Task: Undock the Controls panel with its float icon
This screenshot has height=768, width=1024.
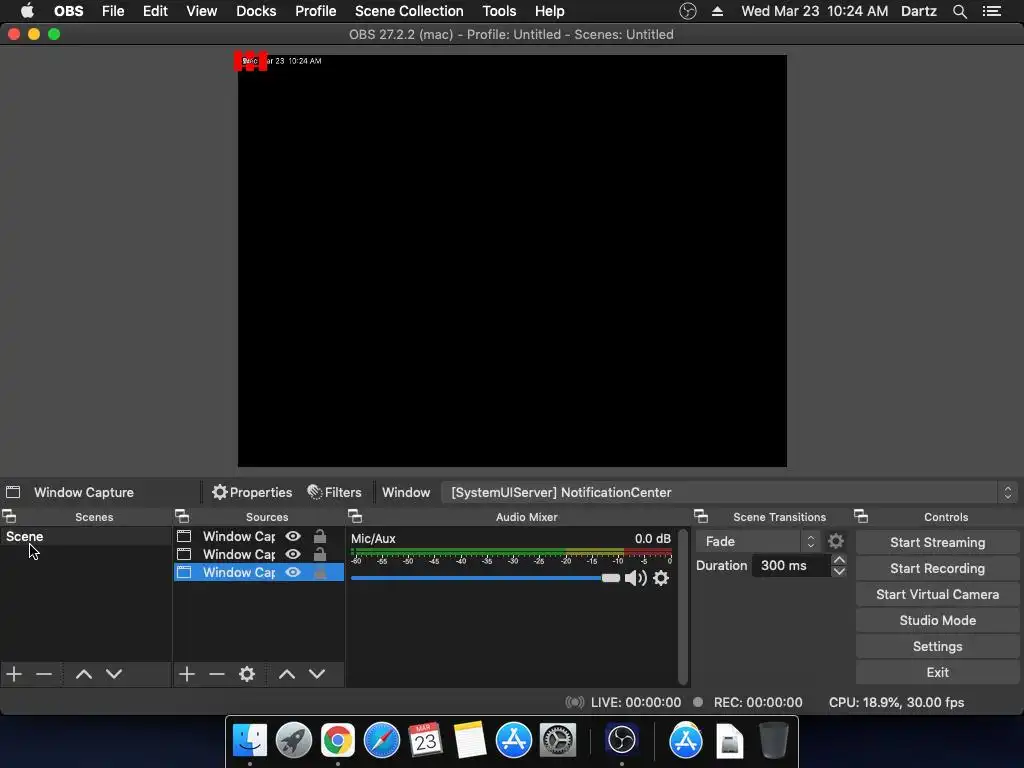Action: (861, 517)
